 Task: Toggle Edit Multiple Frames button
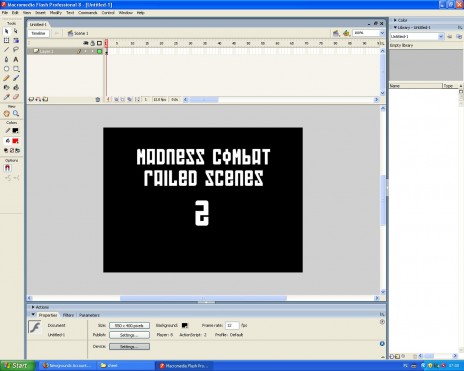[x=130, y=99]
